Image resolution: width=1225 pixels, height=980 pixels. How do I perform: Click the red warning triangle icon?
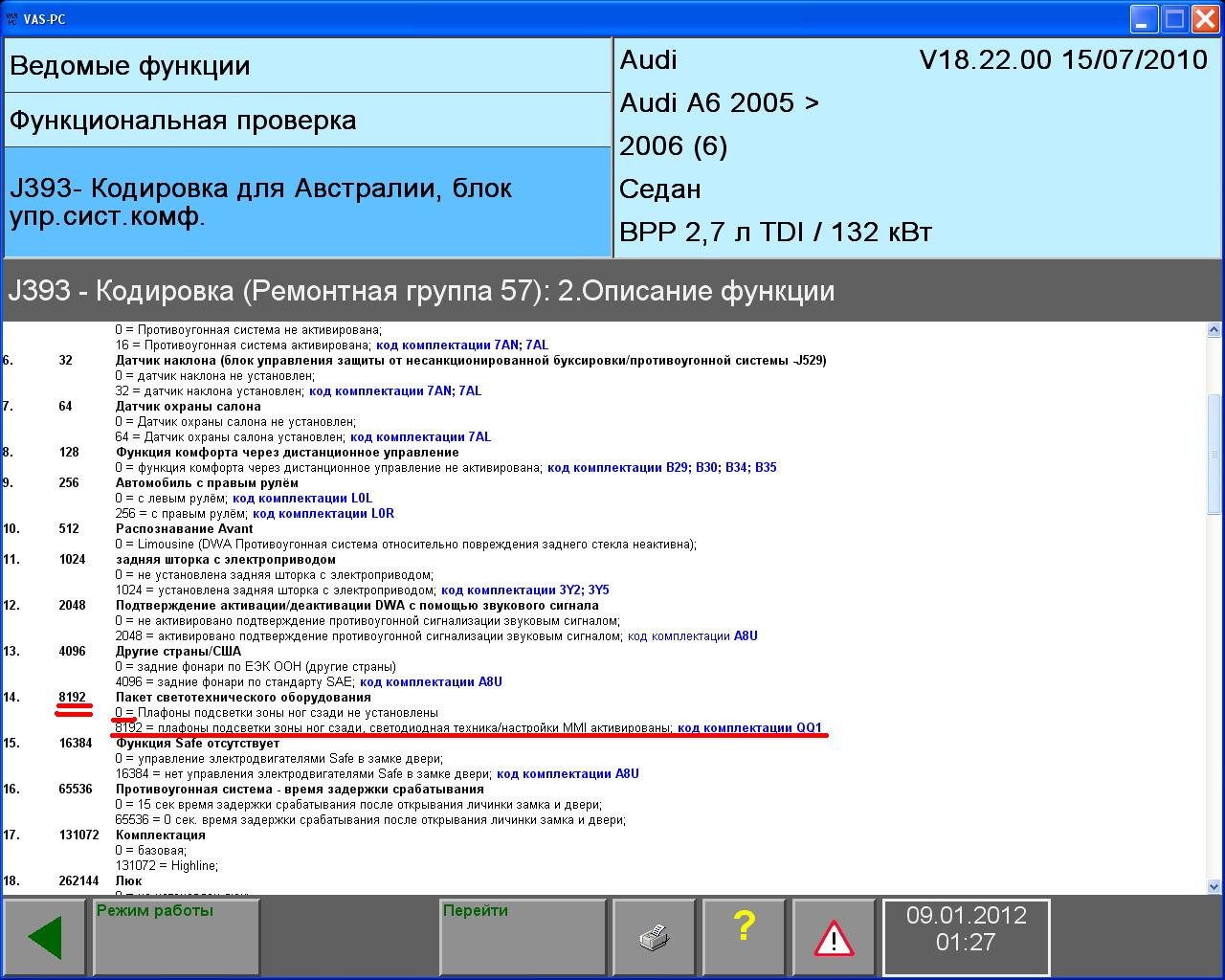click(834, 939)
